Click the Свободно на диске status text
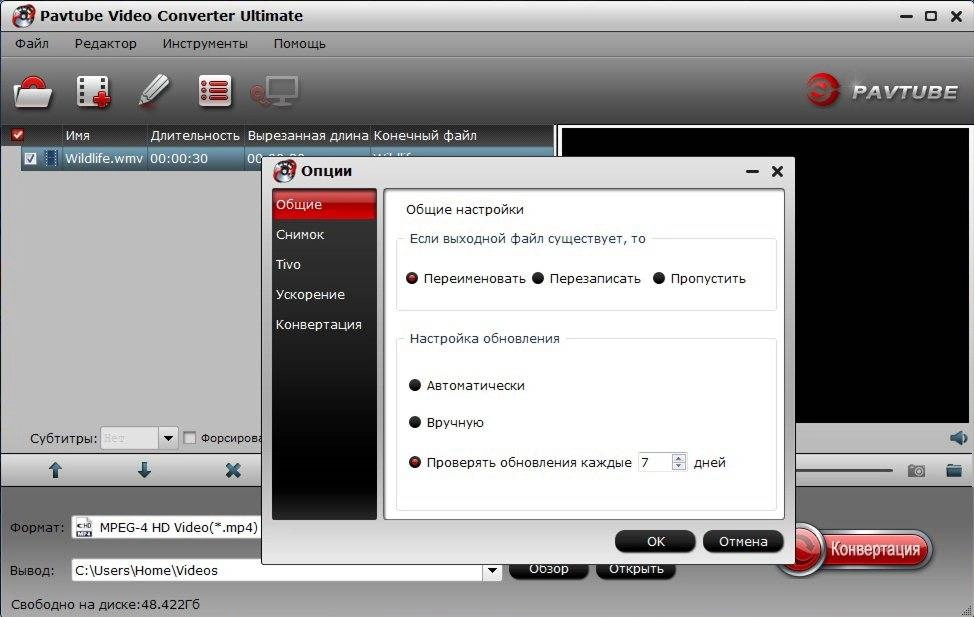Image resolution: width=974 pixels, height=617 pixels. [105, 604]
